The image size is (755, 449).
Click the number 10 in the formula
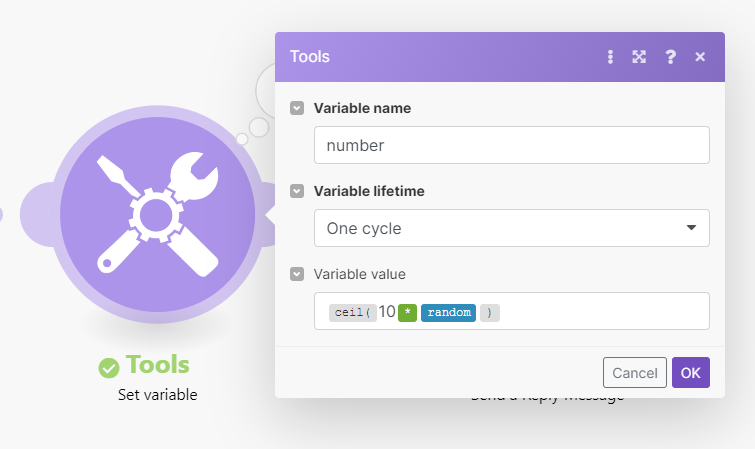(387, 312)
